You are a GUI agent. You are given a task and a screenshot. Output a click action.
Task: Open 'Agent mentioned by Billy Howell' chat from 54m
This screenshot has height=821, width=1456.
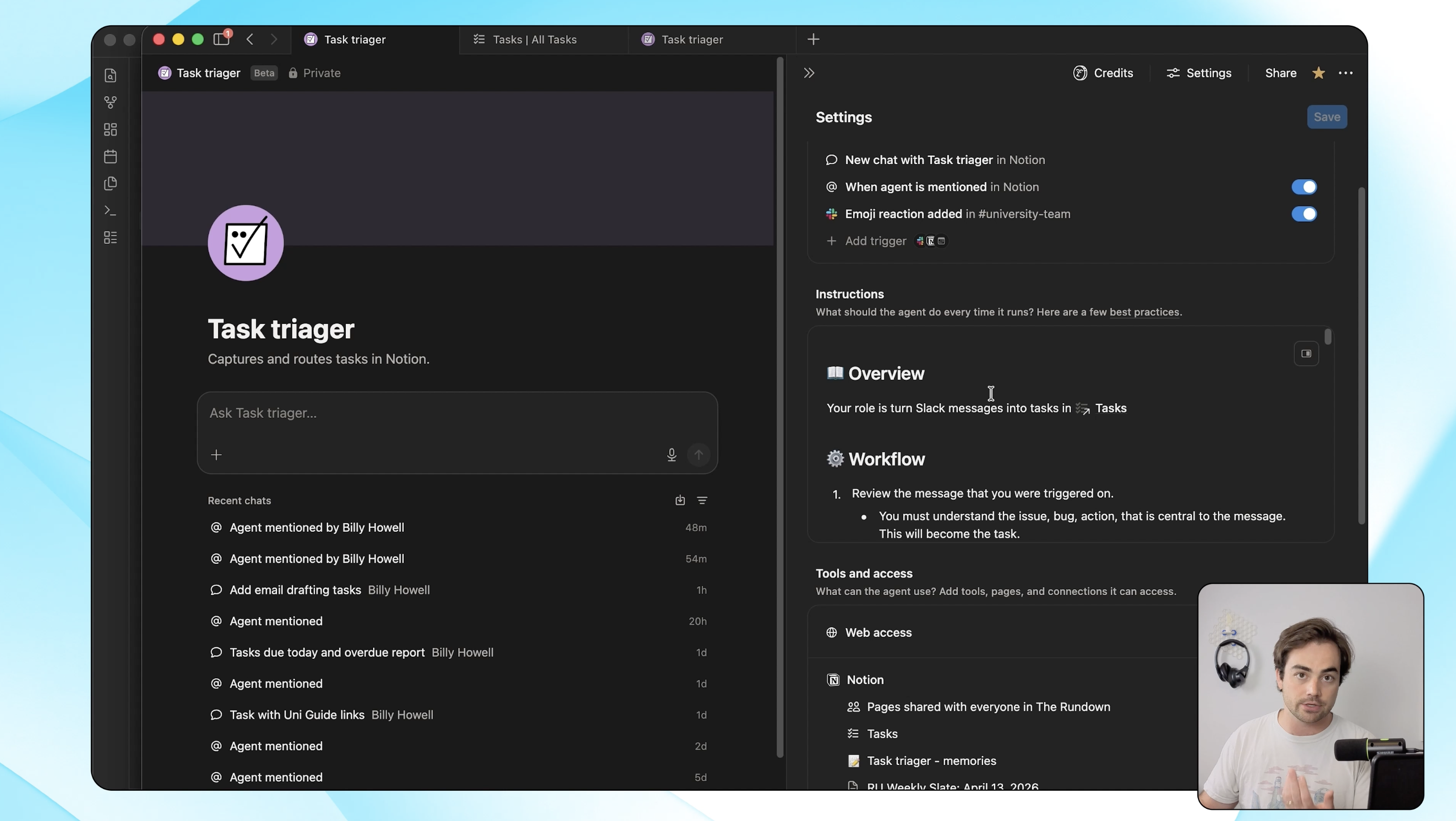457,559
